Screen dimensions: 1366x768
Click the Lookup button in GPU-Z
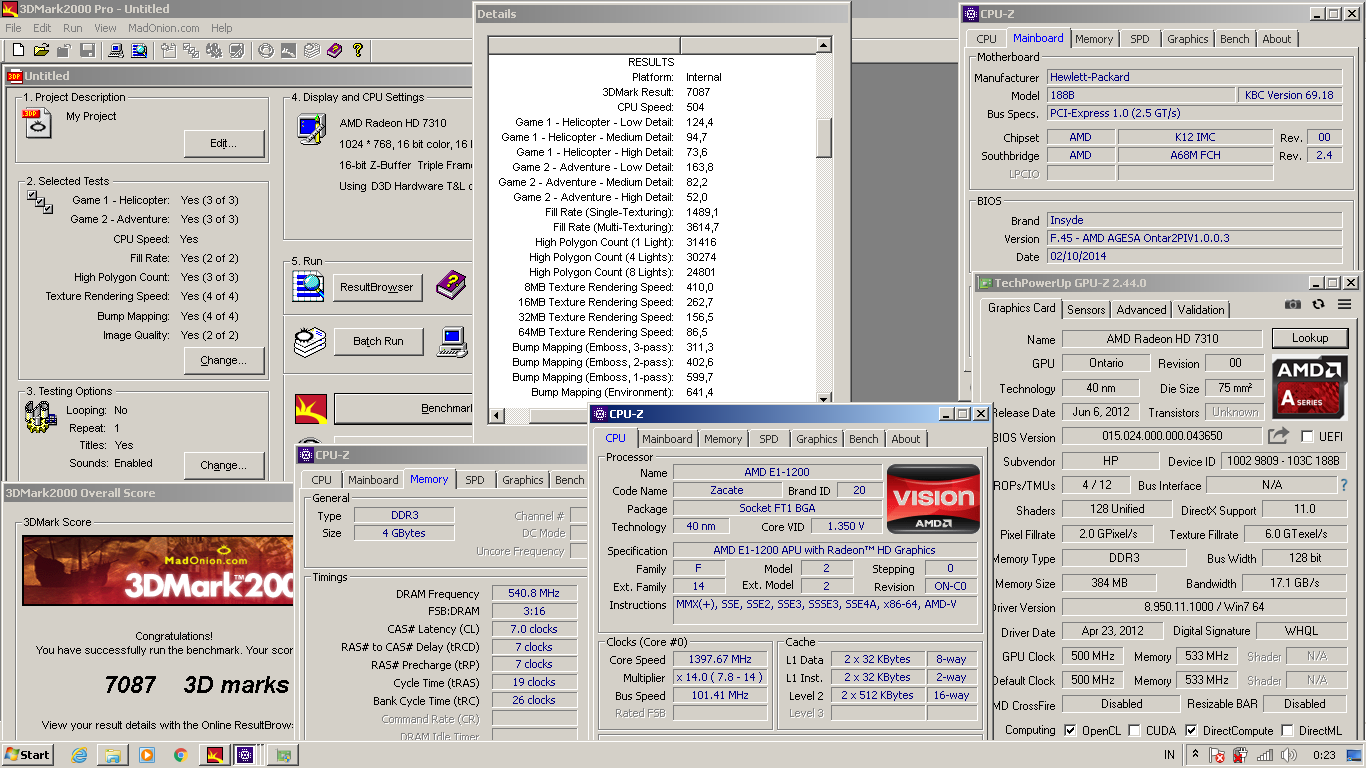tap(1309, 338)
